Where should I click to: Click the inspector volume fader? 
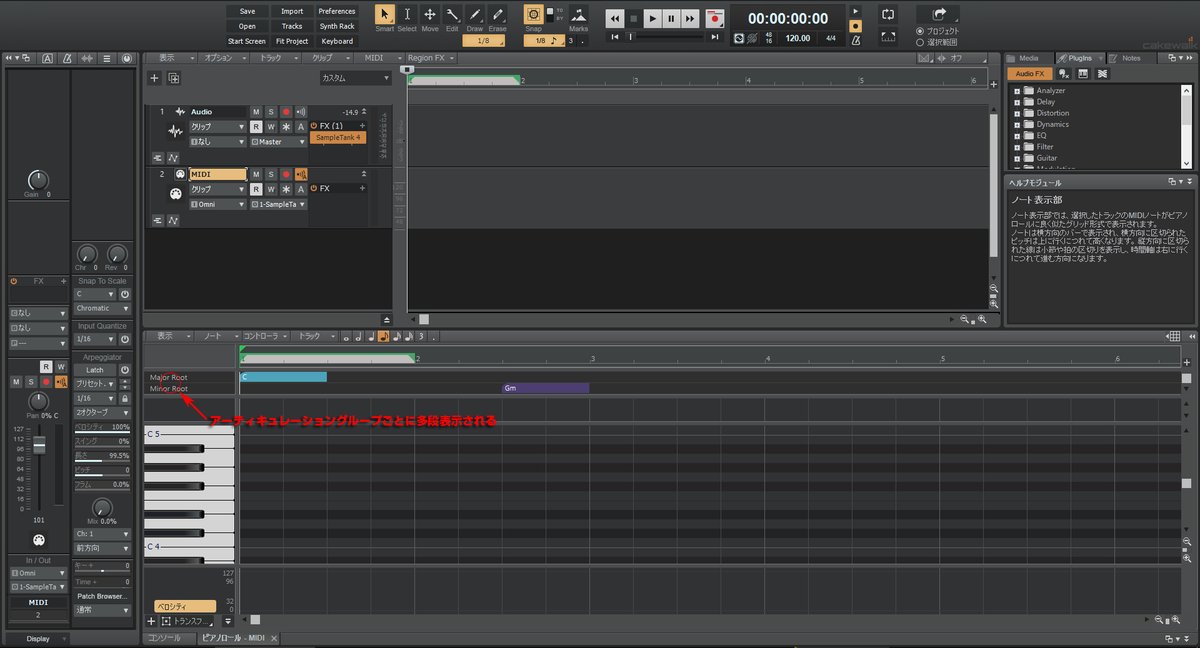[x=40, y=446]
